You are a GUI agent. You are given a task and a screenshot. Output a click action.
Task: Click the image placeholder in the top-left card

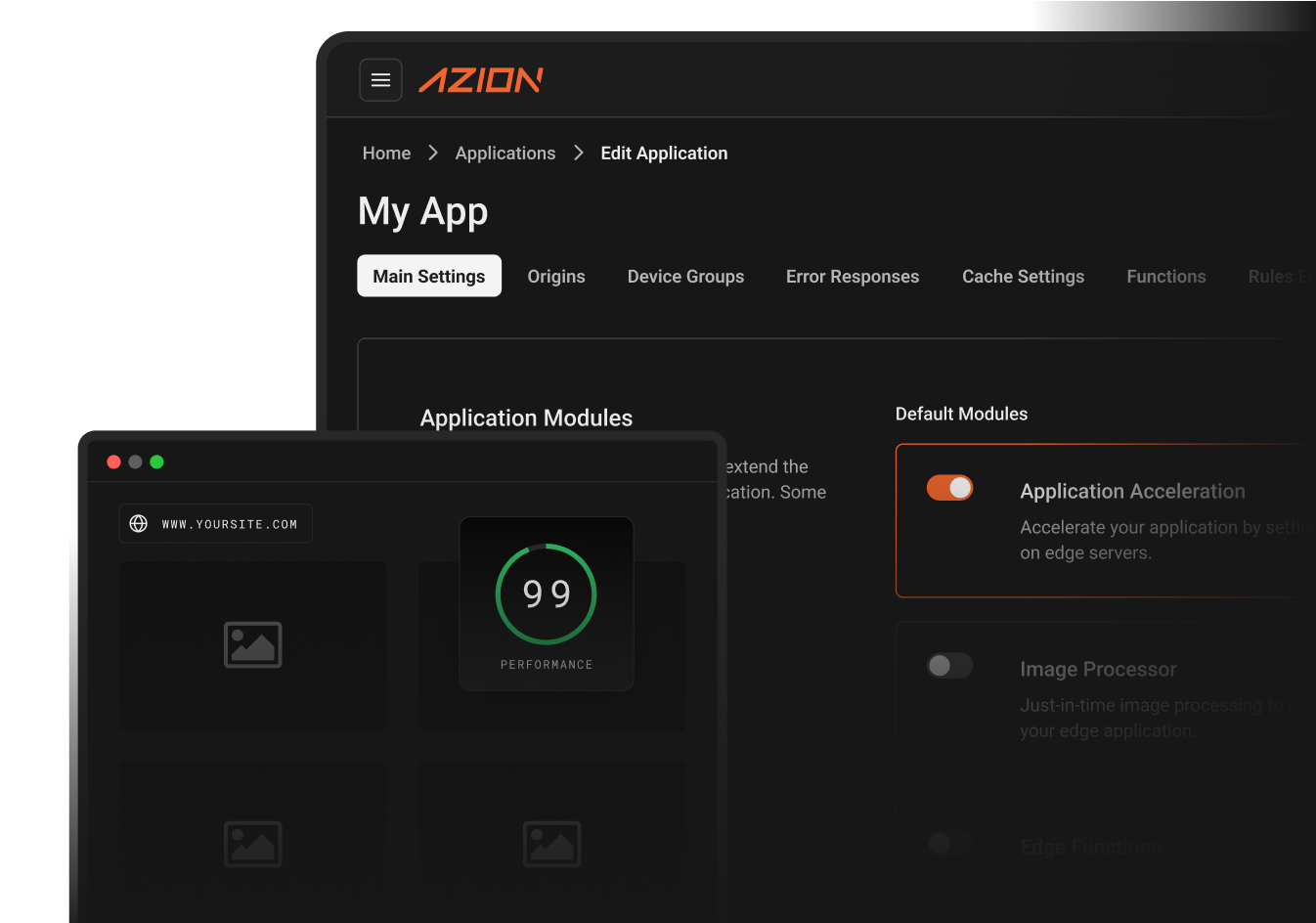click(252, 645)
